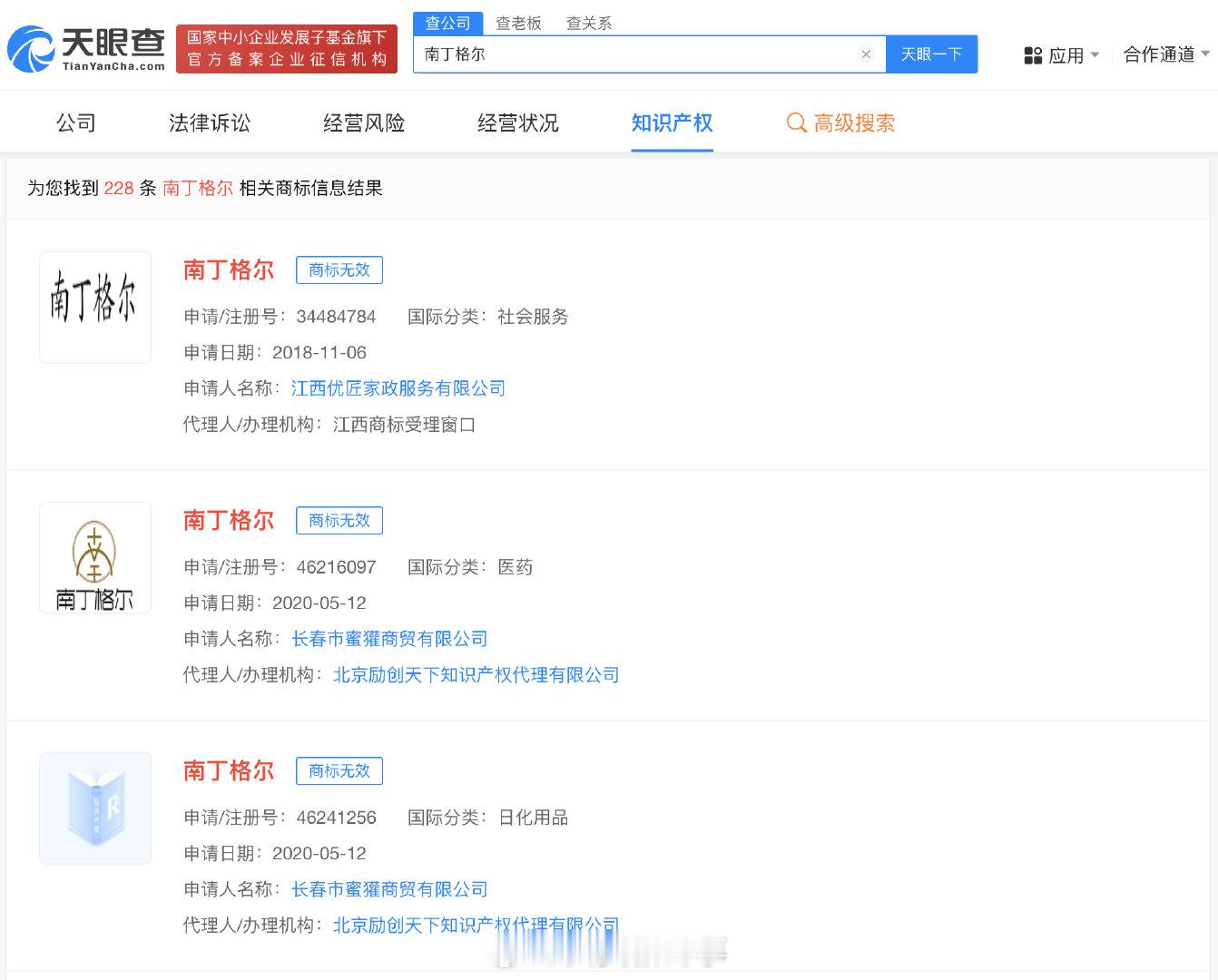1218x980 pixels.
Task: Click 商标无效 tag on the 46216097 entry
Action: (339, 521)
